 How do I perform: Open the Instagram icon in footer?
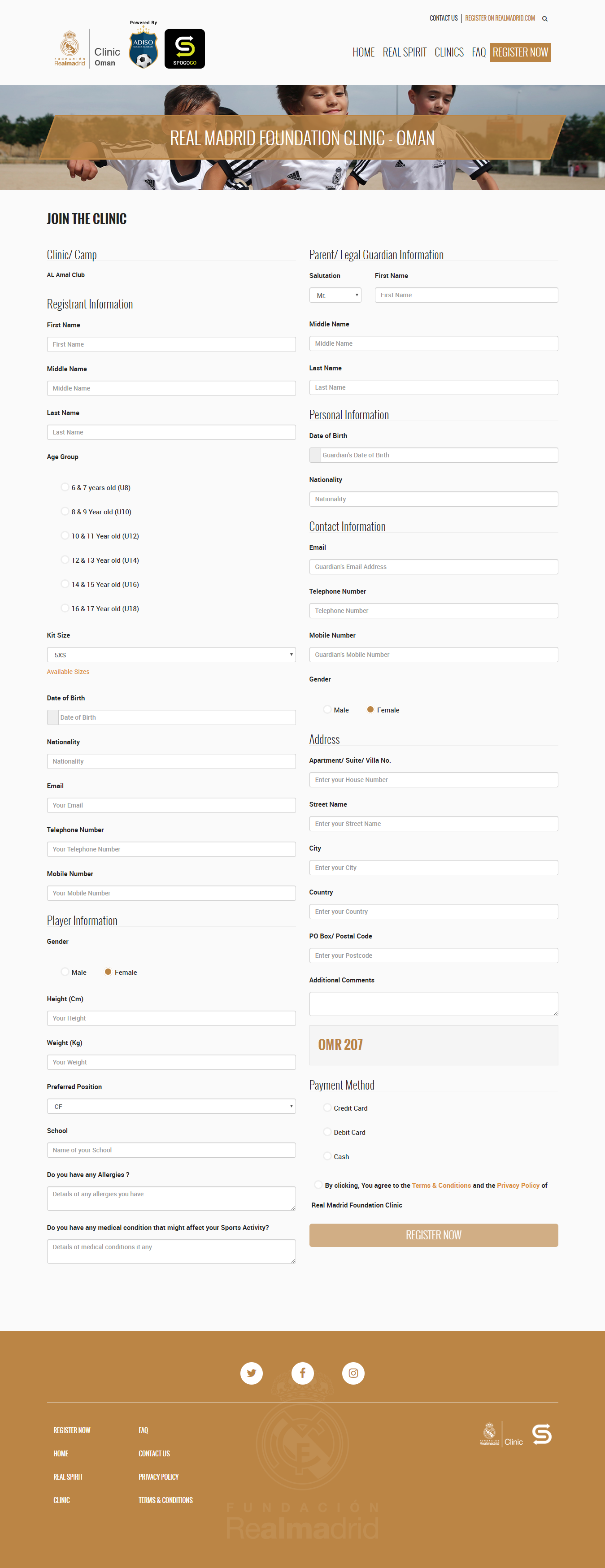click(353, 1373)
